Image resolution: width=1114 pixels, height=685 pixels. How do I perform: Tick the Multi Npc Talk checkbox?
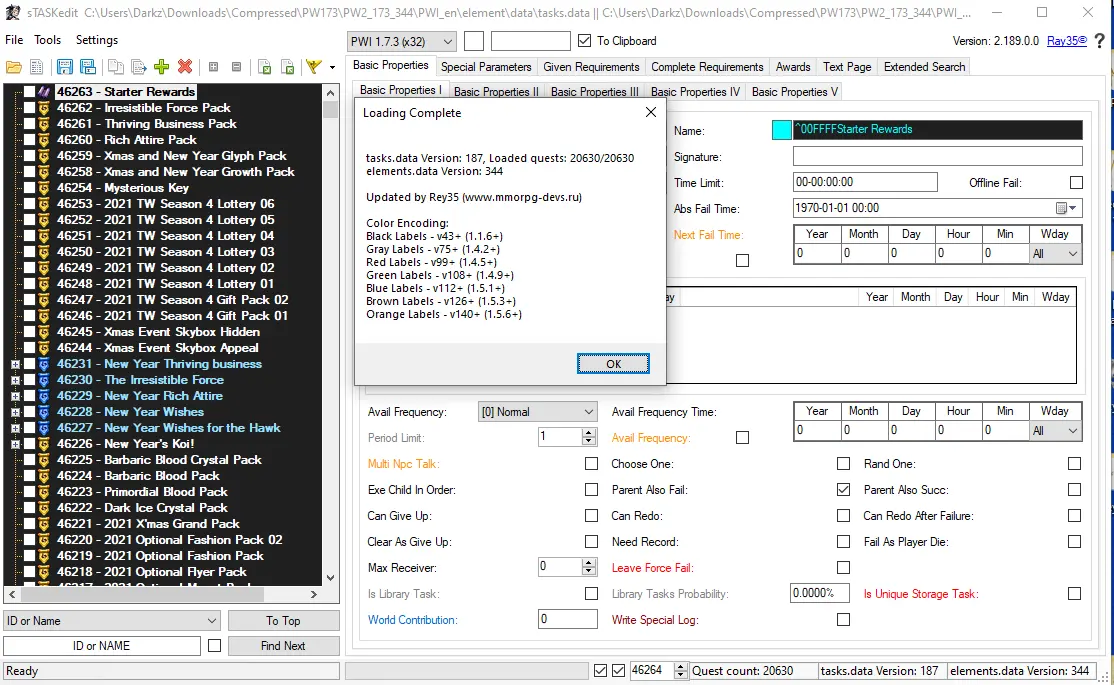point(591,463)
